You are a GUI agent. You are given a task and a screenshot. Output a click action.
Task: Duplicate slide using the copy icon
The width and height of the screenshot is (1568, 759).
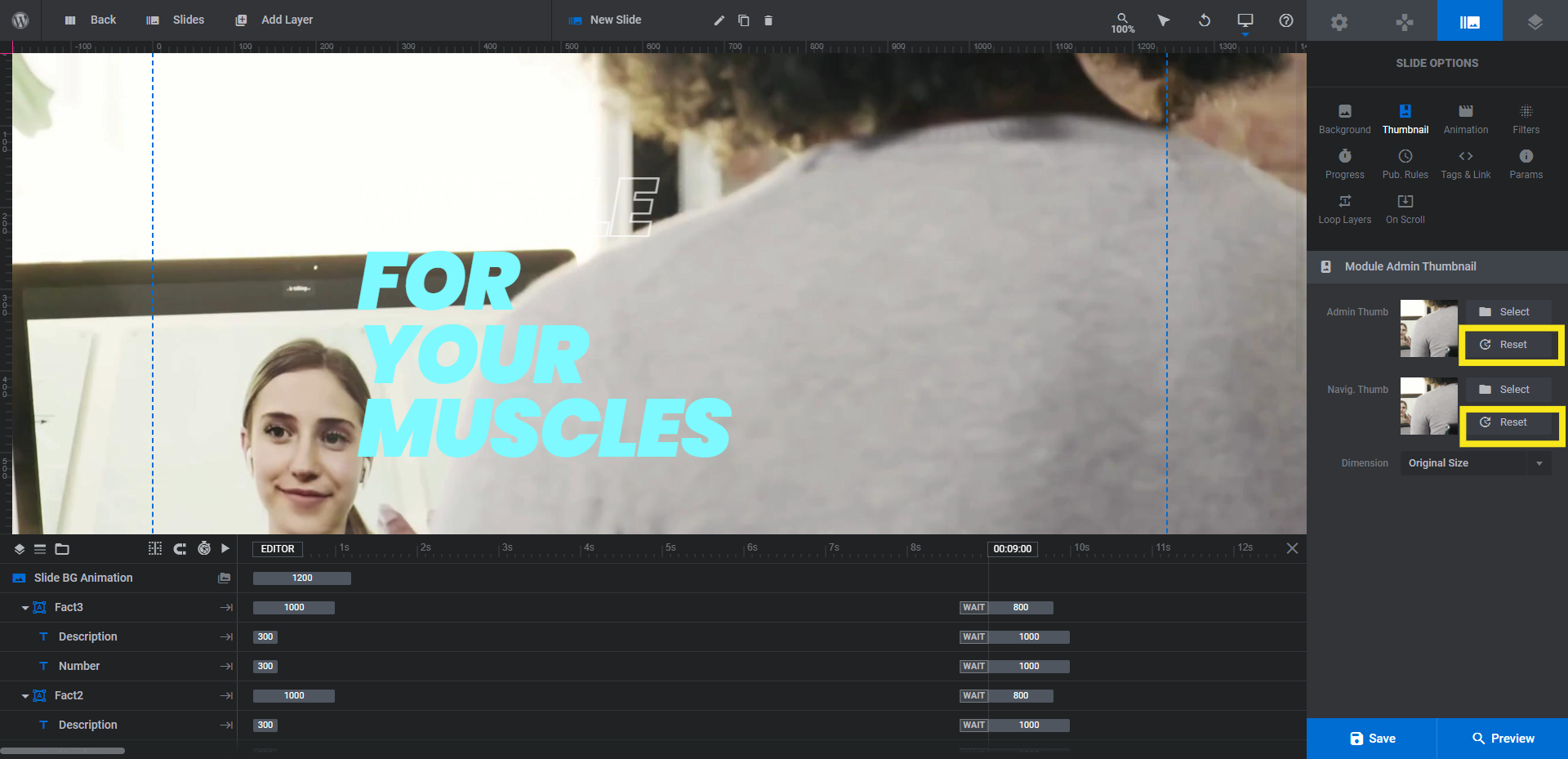pos(744,20)
